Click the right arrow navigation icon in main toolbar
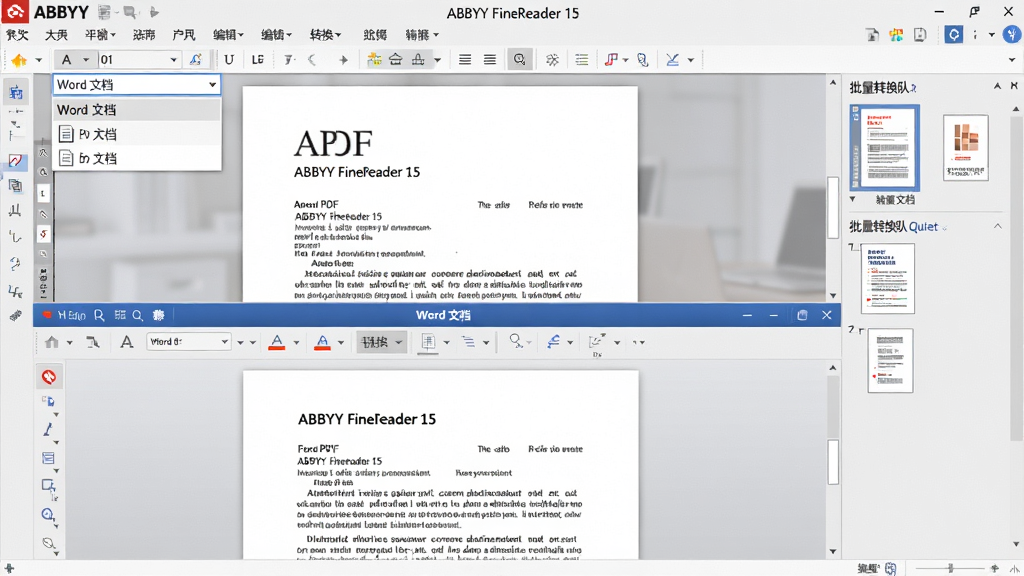Image resolution: width=1024 pixels, height=576 pixels. pos(343,60)
